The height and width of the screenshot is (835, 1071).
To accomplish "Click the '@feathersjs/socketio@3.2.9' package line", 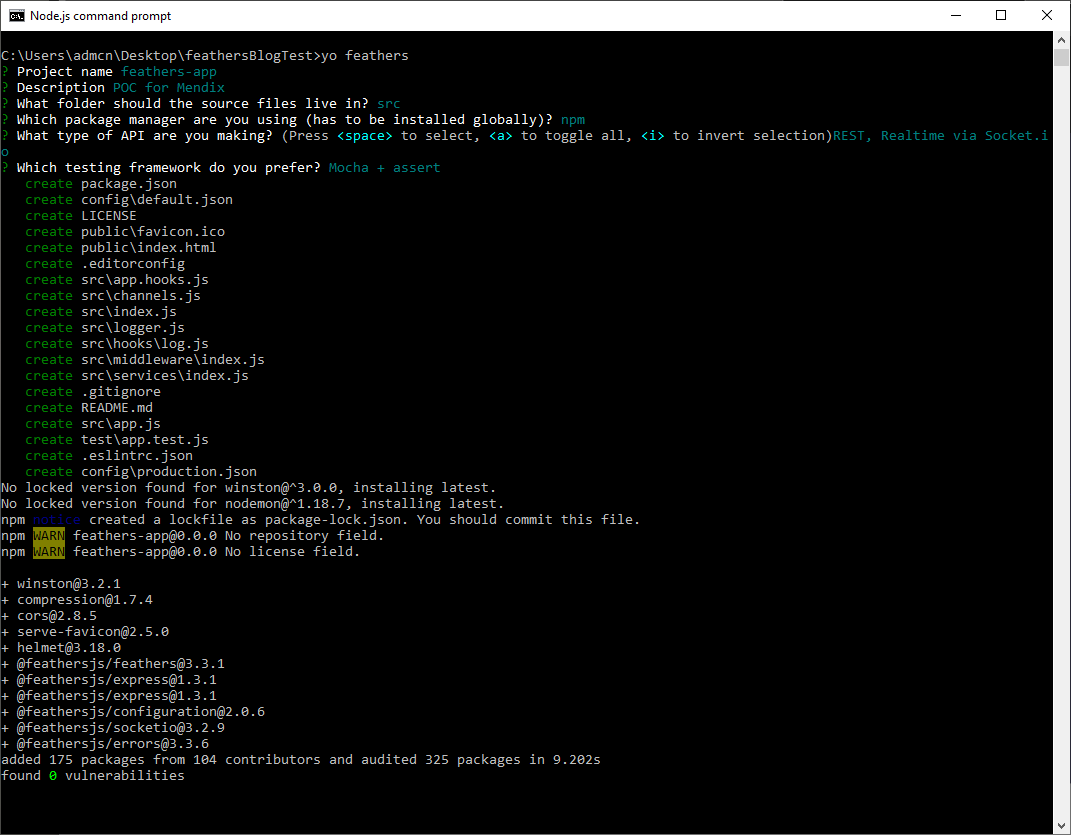I will [x=113, y=728].
